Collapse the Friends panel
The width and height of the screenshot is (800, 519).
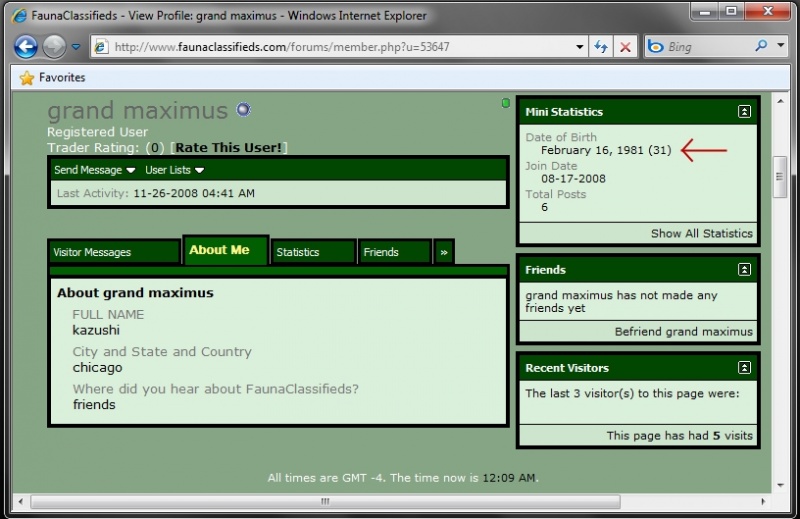tap(744, 269)
